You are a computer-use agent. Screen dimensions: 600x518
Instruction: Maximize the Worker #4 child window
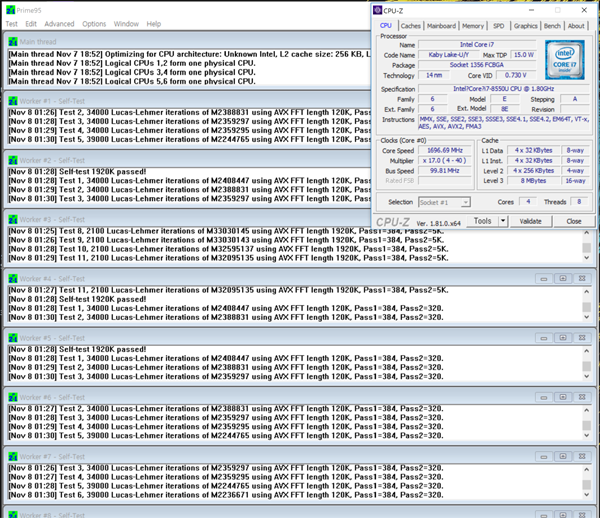(x=563, y=279)
